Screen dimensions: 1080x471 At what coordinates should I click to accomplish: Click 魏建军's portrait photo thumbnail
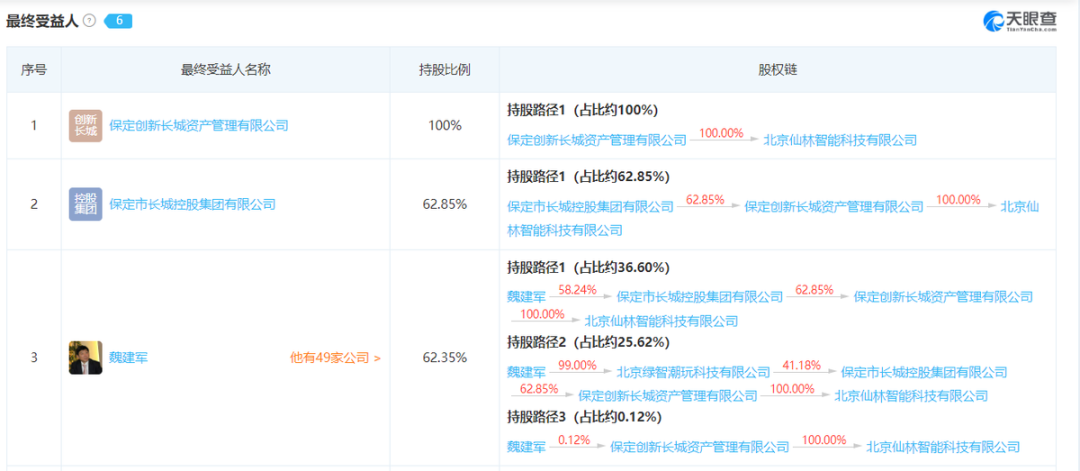pyautogui.click(x=85, y=357)
